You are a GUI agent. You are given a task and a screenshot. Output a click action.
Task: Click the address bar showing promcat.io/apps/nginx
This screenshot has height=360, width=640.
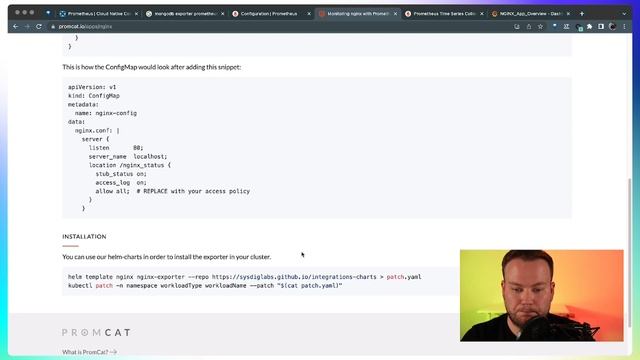click(x=282, y=27)
